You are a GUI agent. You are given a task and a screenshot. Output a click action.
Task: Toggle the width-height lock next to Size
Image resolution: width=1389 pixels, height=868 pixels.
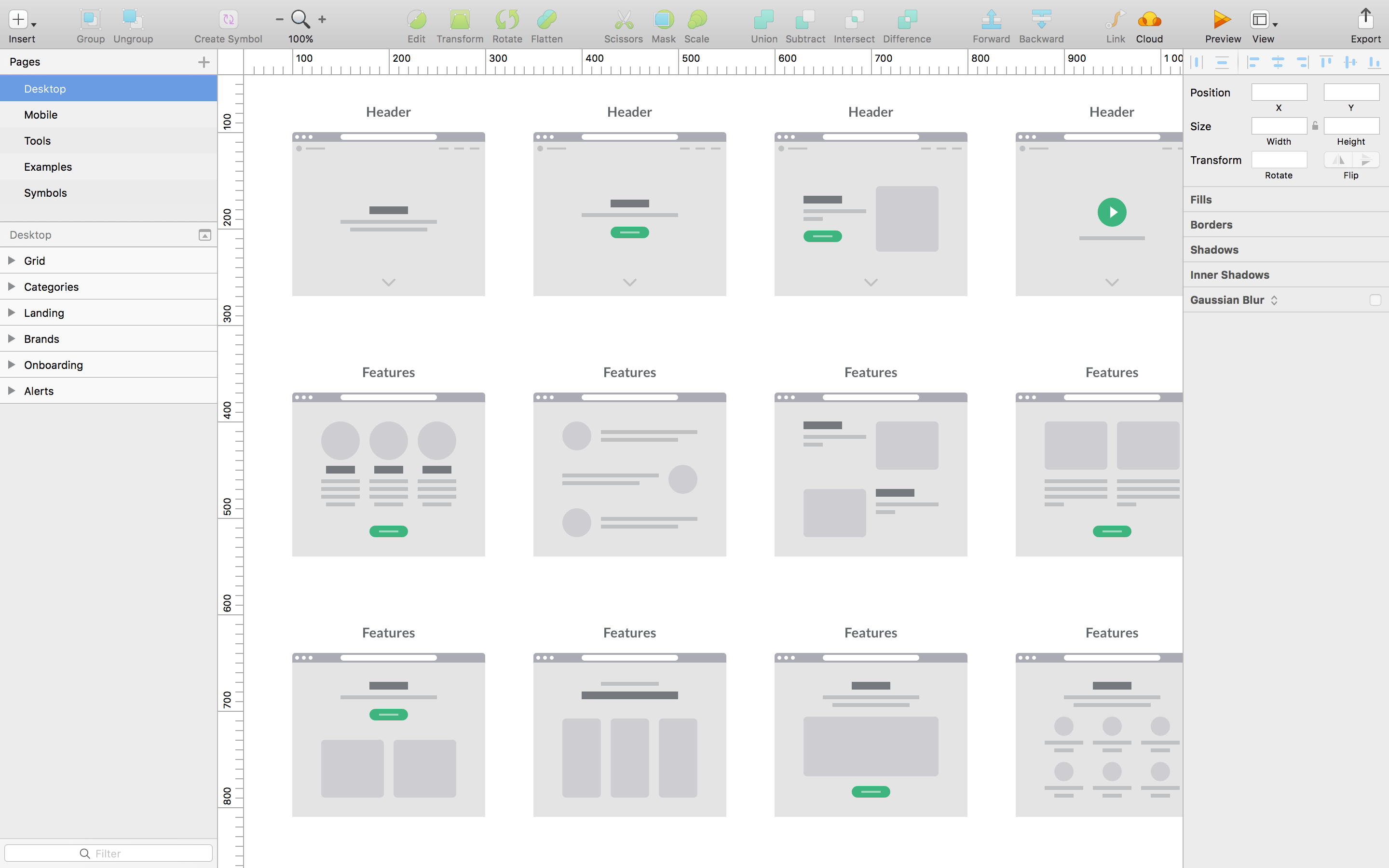[x=1315, y=126]
